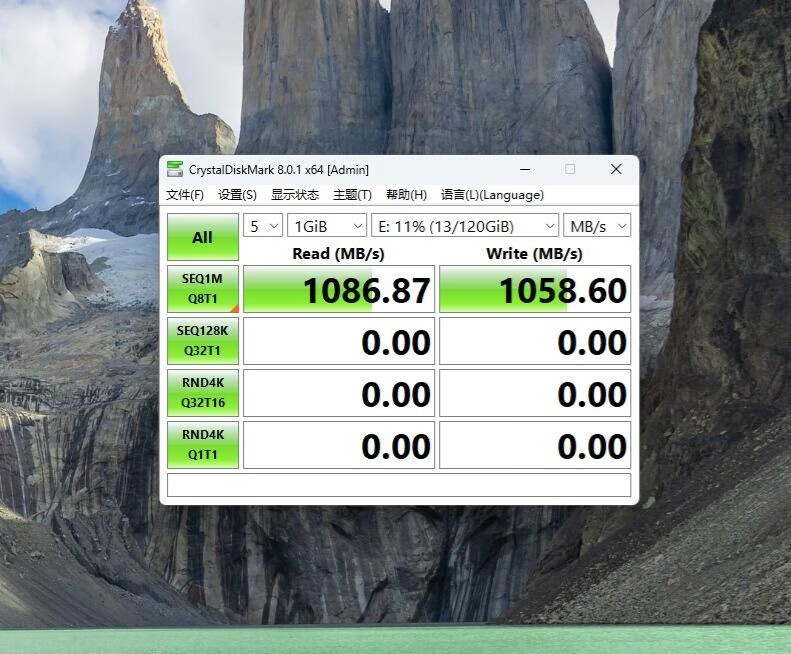The width and height of the screenshot is (791, 654).
Task: Click the Read (MB/s) column header
Action: click(x=338, y=253)
